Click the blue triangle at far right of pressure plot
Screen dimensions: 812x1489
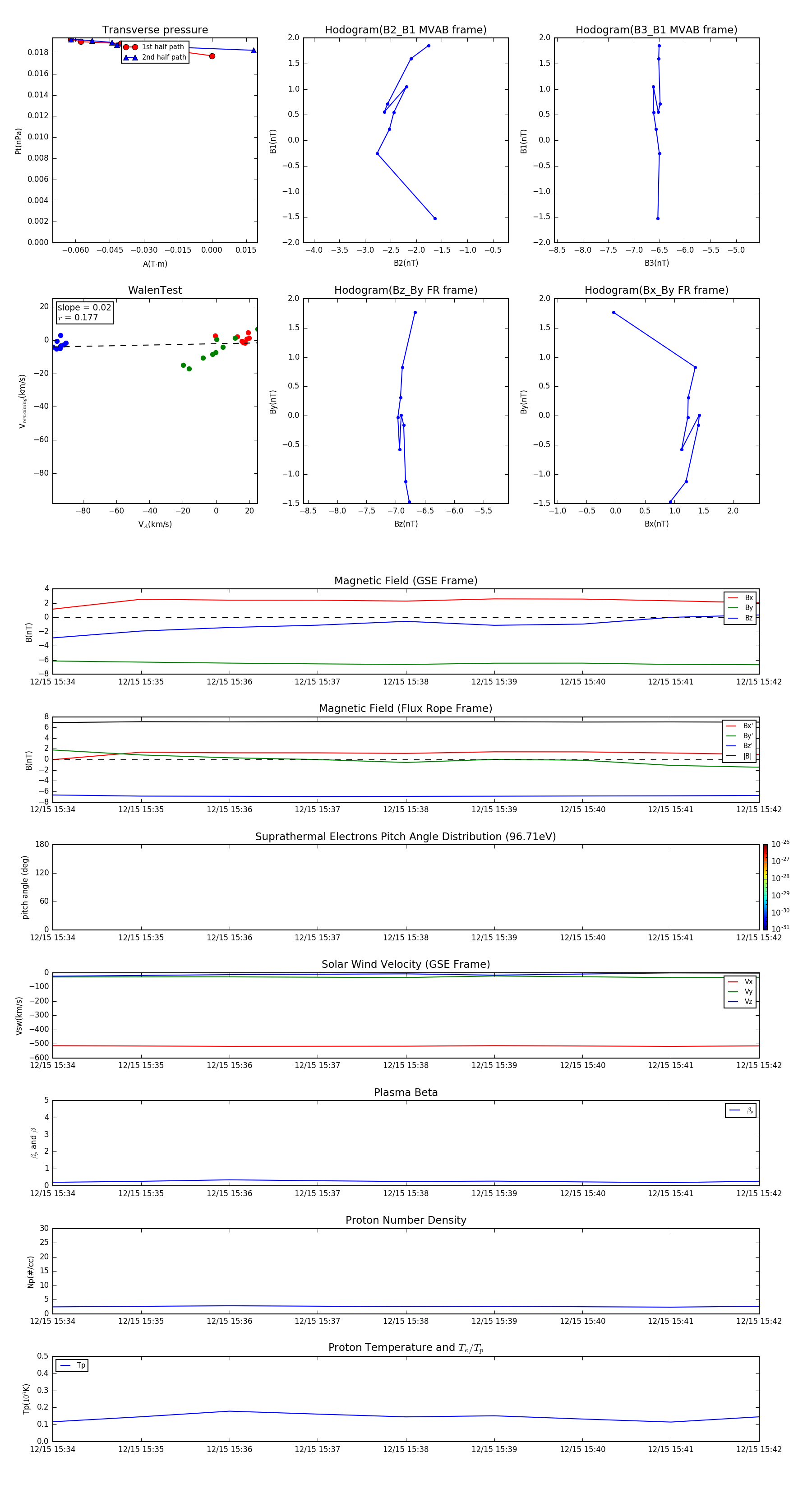tap(254, 50)
